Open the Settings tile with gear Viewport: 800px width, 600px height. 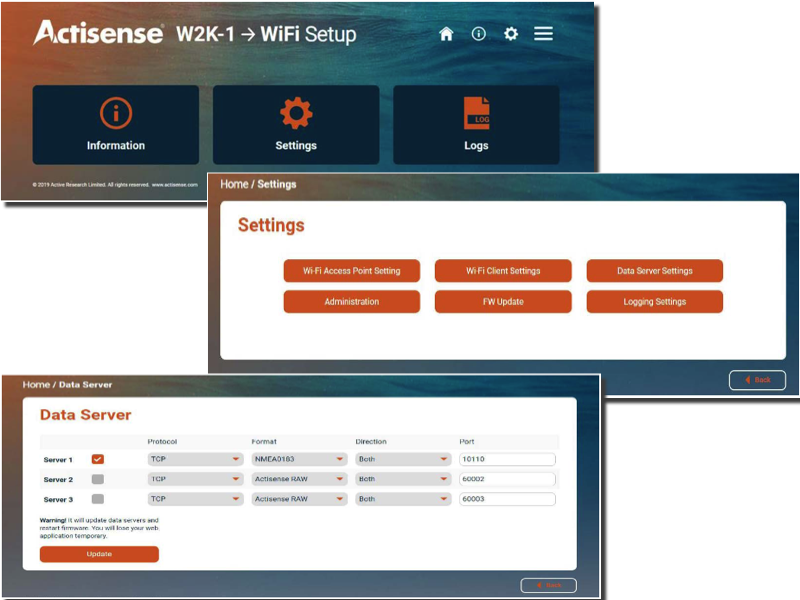pyautogui.click(x=296, y=124)
